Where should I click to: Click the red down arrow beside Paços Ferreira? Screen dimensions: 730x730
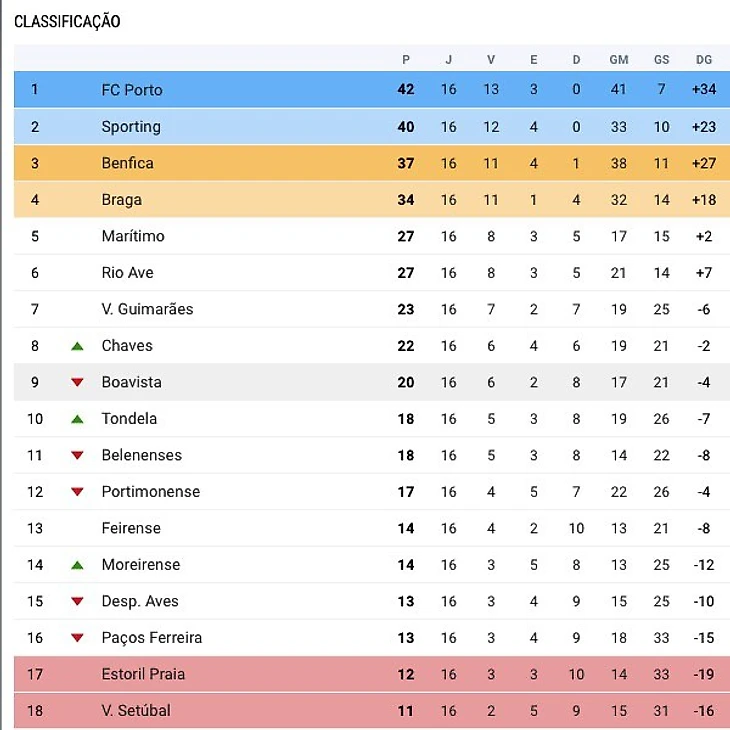click(77, 638)
